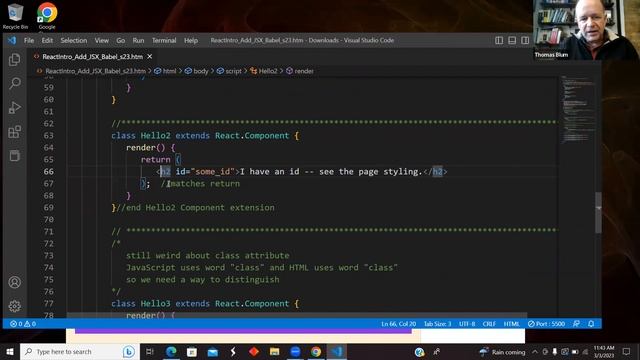Expand the body breadcrumb segment
Image resolution: width=640 pixels, height=360 pixels.
[x=197, y=71]
